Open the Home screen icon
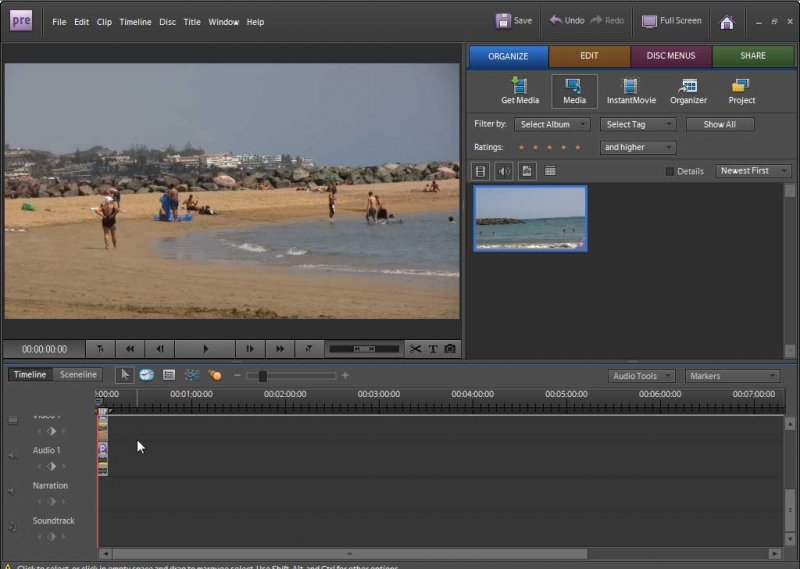This screenshot has width=800, height=569. (x=727, y=21)
